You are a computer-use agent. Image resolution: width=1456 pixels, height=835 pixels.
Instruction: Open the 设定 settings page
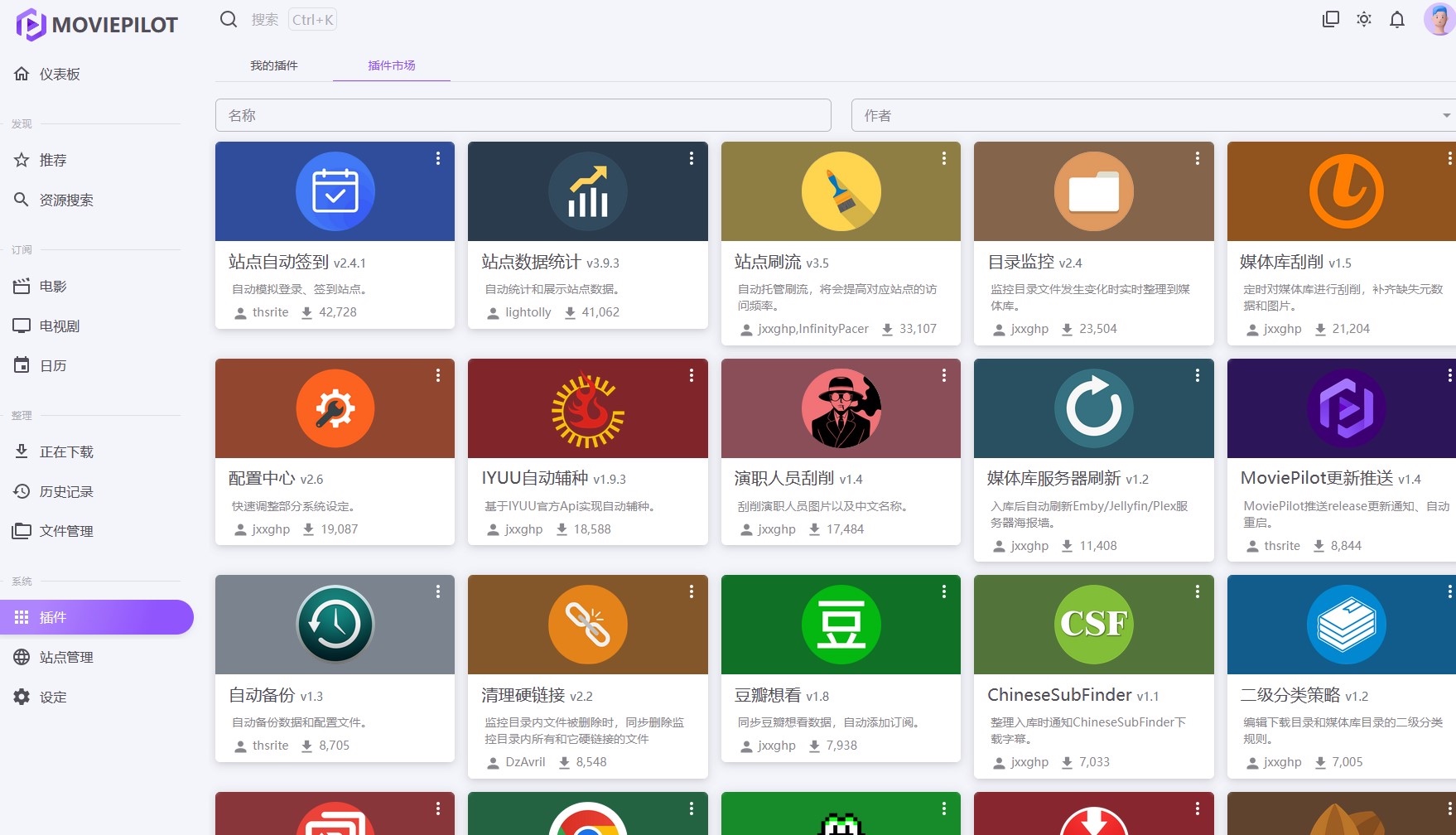tap(53, 697)
